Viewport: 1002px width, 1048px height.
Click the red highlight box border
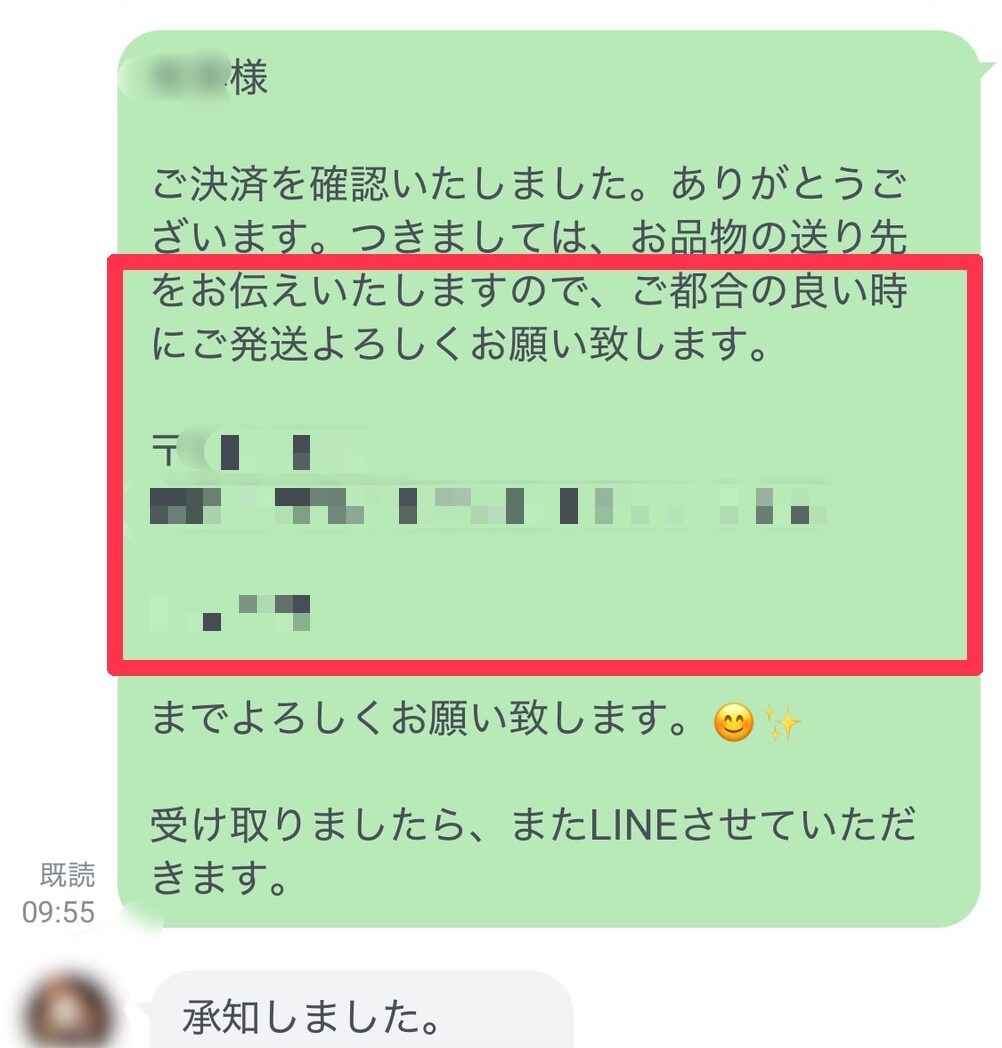point(544,261)
